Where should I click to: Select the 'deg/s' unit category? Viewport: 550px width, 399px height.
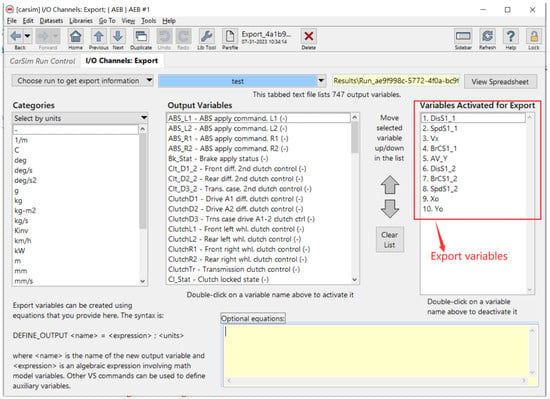click(23, 170)
